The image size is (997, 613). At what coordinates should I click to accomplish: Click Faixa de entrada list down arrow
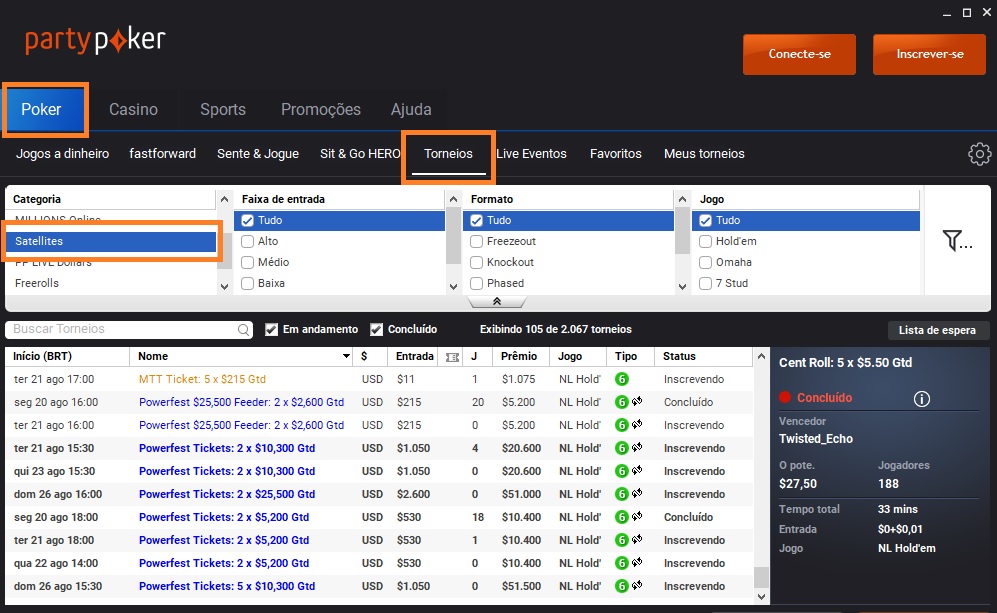(453, 287)
